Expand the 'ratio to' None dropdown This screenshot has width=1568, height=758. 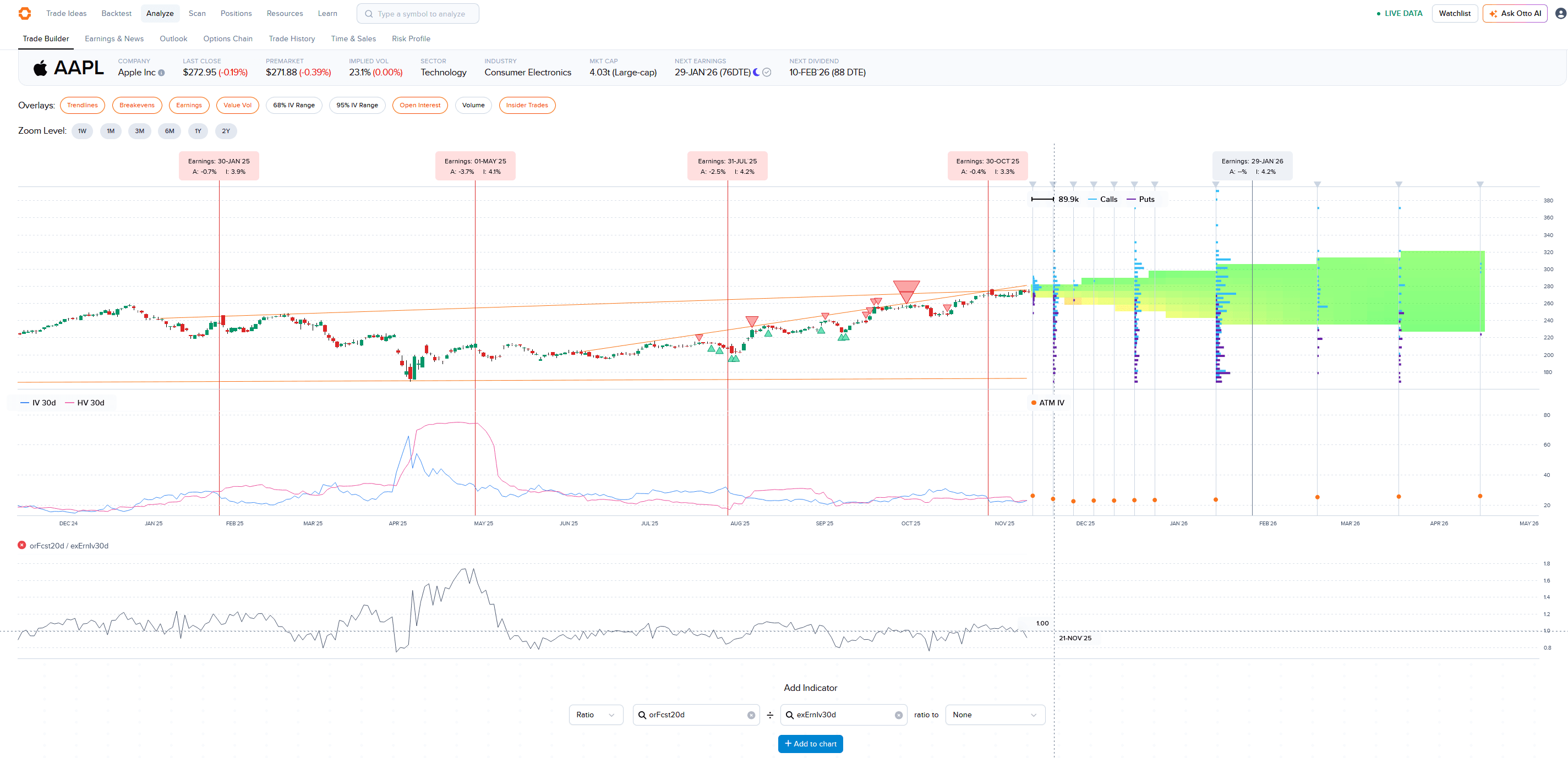click(x=995, y=715)
